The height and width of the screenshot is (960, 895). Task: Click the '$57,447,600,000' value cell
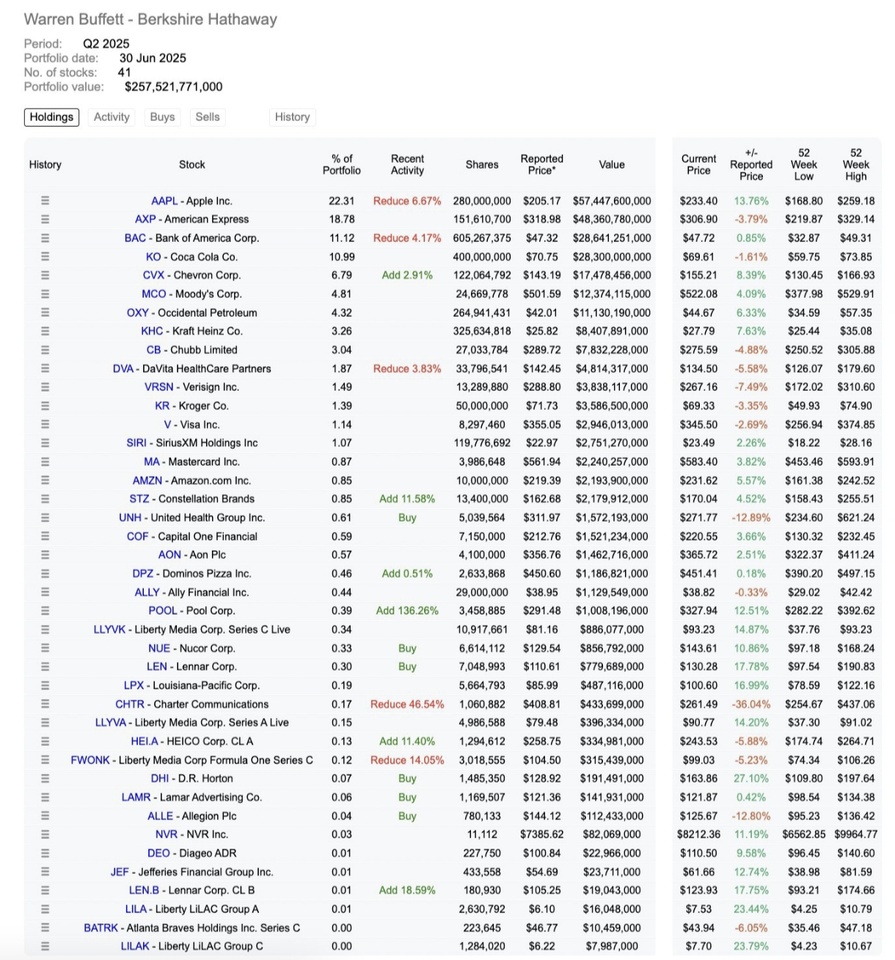(x=612, y=201)
